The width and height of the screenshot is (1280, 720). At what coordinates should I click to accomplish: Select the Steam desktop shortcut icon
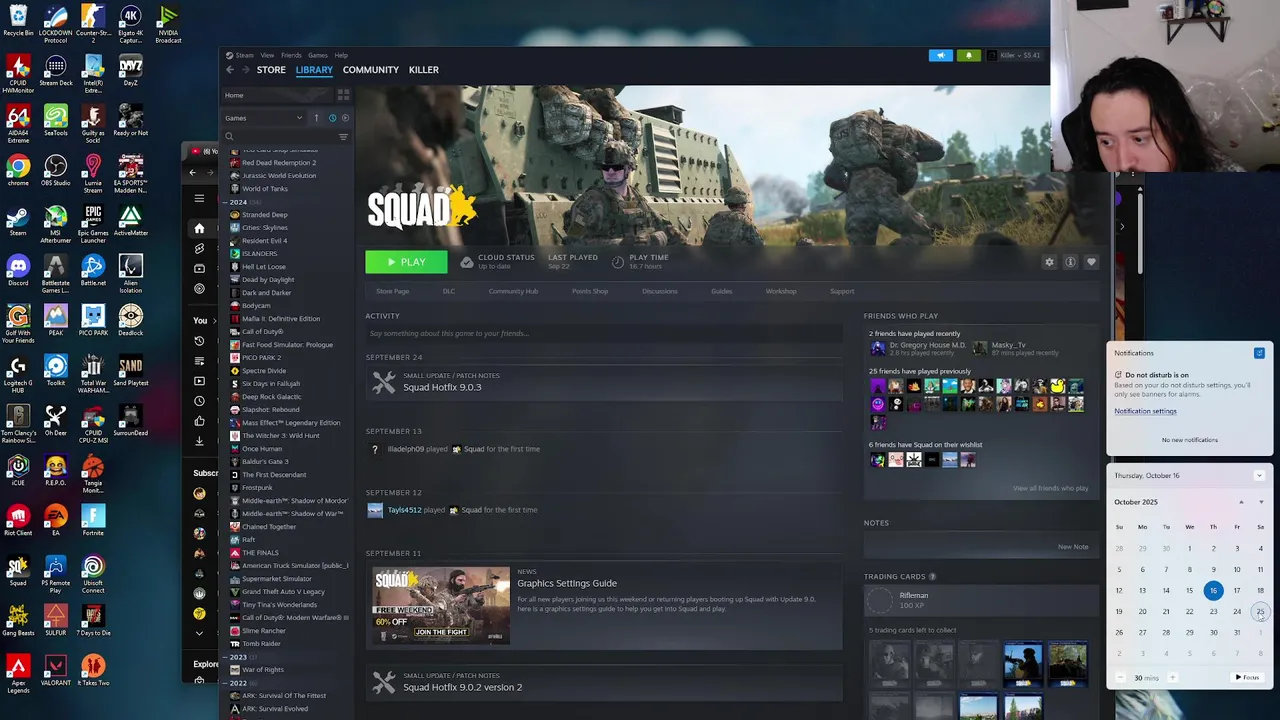[18, 220]
